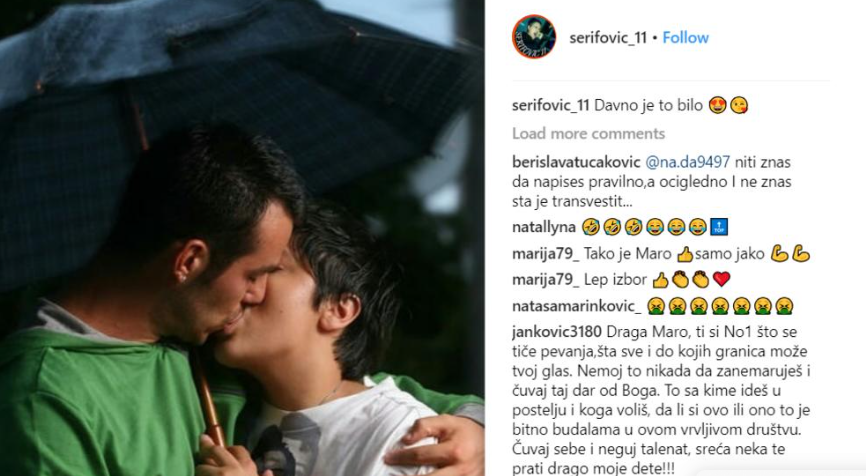Open marija79_ profile from Lep izbor comment

point(546,280)
